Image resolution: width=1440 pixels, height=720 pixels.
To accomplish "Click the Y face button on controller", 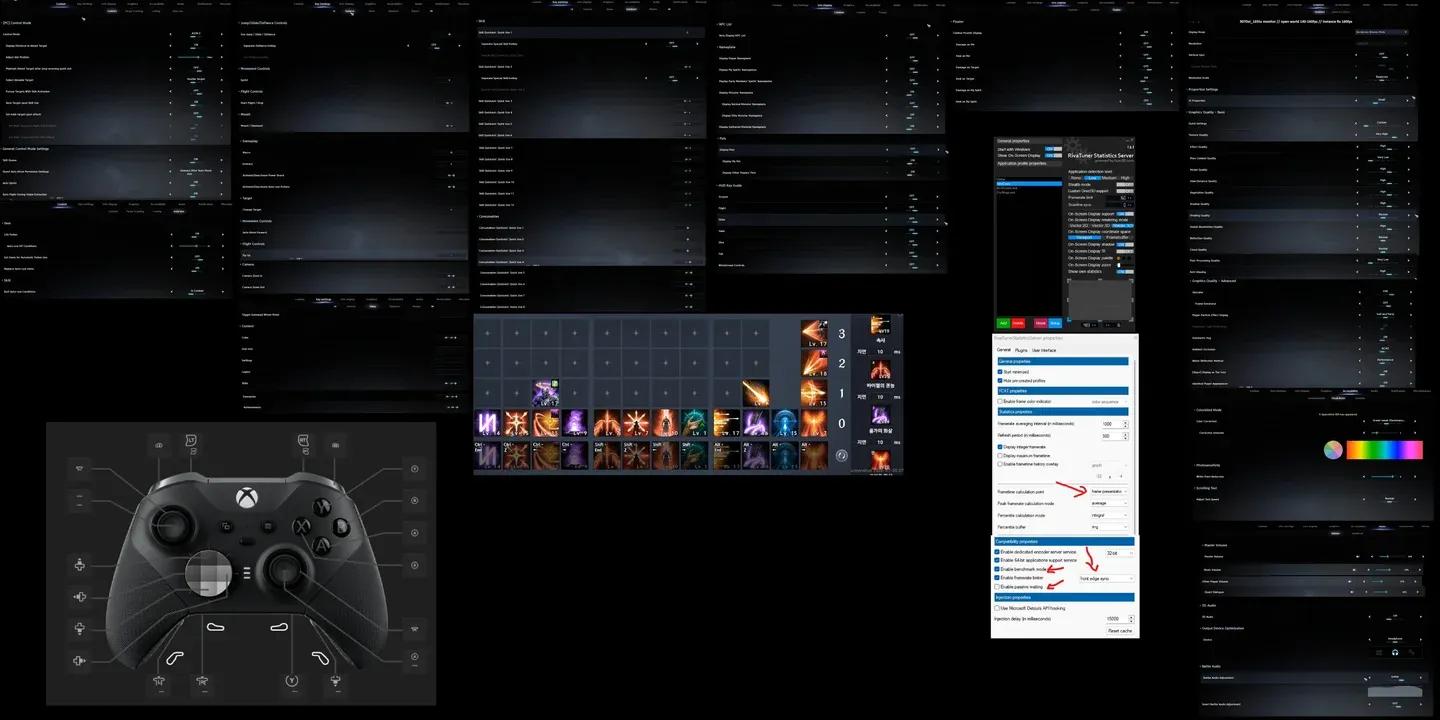I will [x=322, y=507].
